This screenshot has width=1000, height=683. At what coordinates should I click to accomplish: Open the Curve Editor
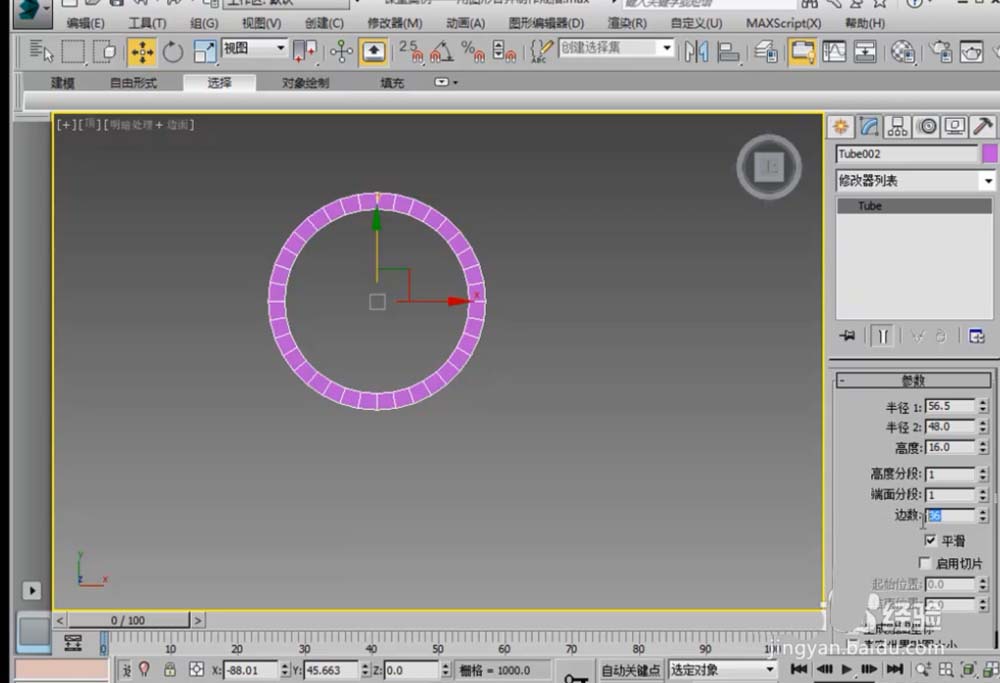pyautogui.click(x=834, y=52)
